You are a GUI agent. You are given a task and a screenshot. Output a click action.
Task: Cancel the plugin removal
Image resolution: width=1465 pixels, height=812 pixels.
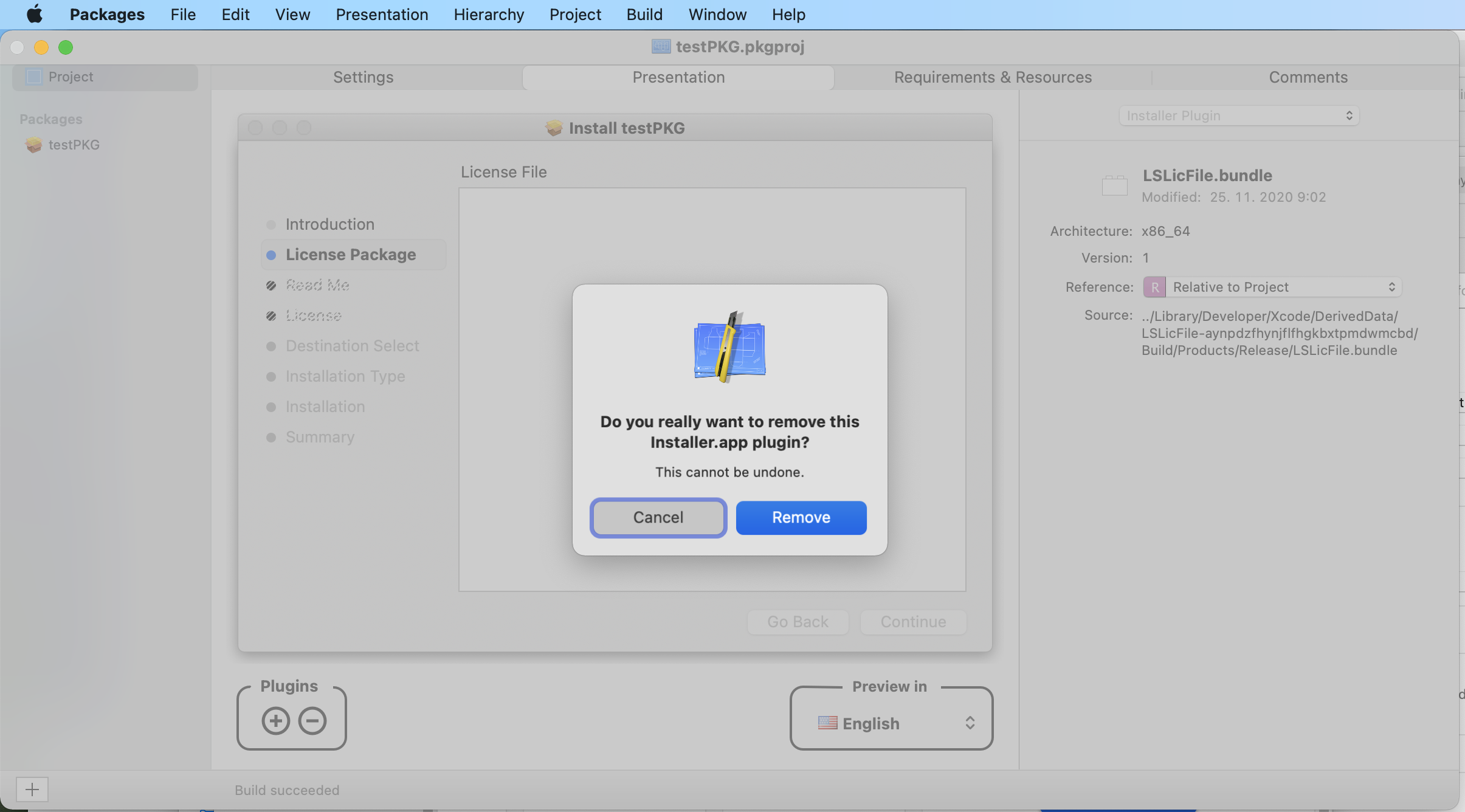tap(658, 517)
